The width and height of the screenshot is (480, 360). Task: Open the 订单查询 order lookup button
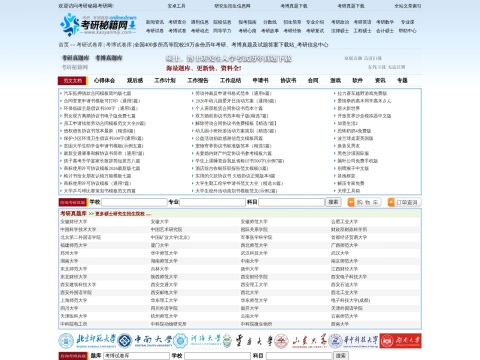[404, 202]
